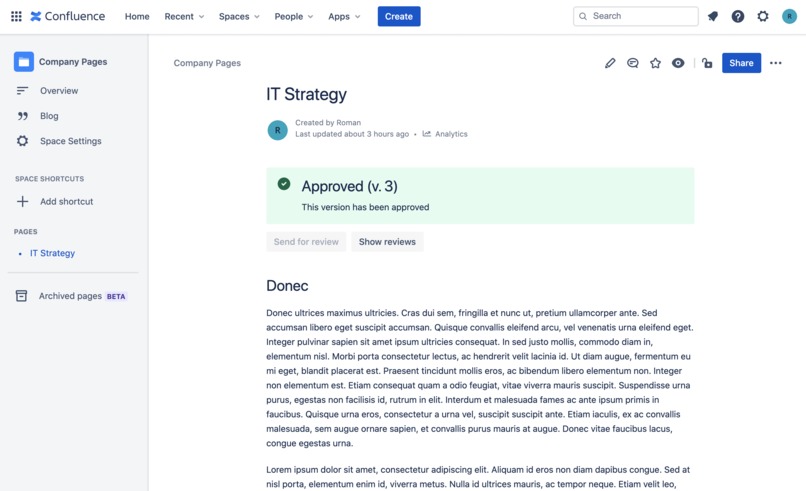Viewport: 806px width, 491px height.
Task: Click Add shortcut link
Action: pyautogui.click(x=67, y=202)
